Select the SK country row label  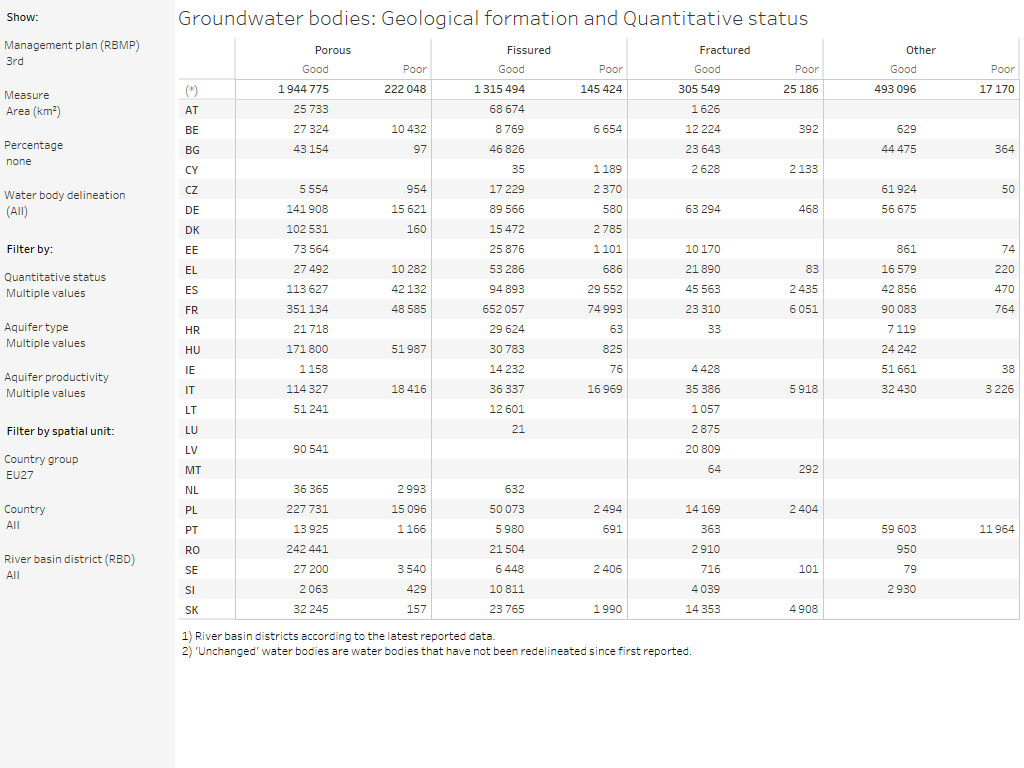(x=191, y=610)
